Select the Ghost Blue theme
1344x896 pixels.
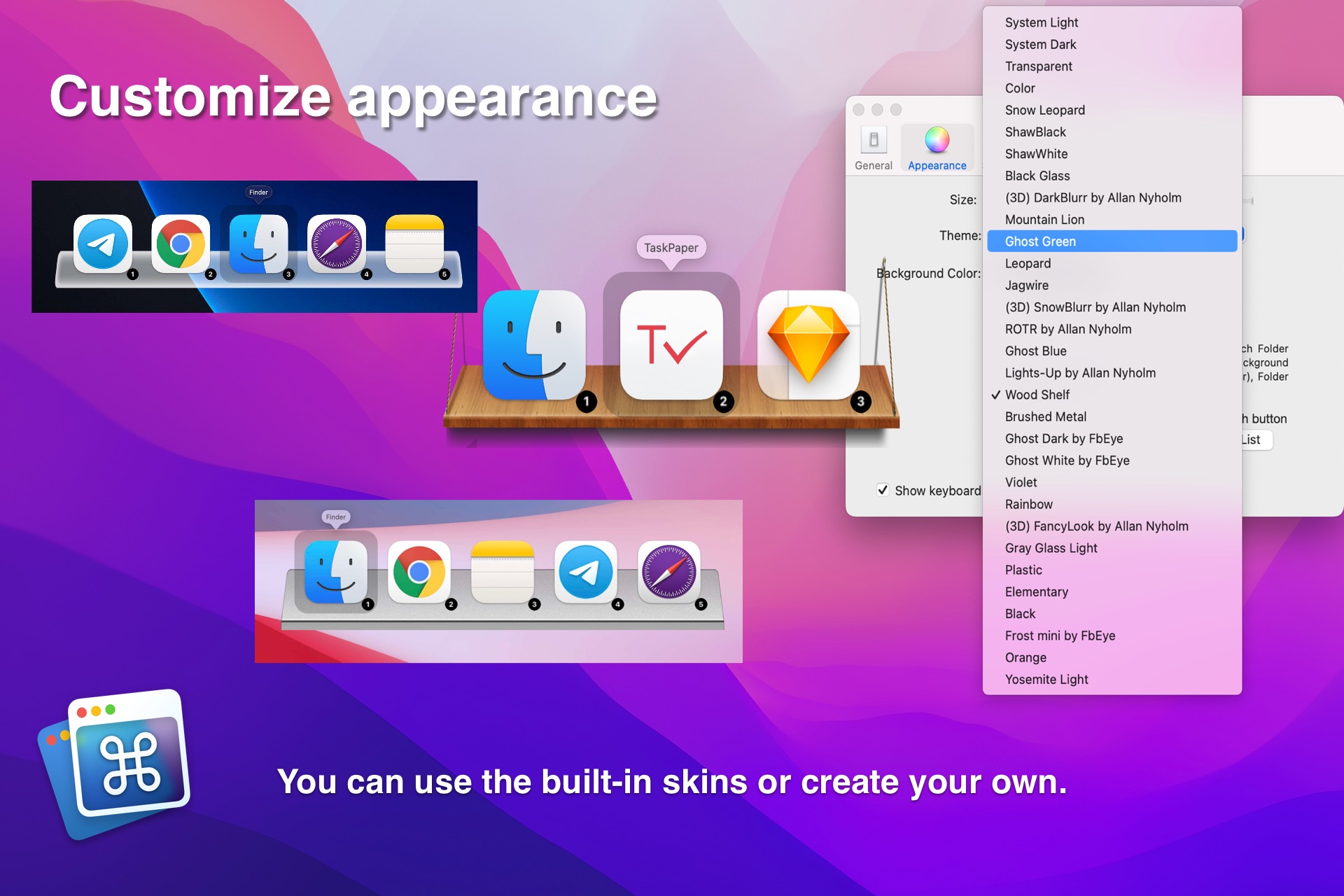pos(1112,351)
